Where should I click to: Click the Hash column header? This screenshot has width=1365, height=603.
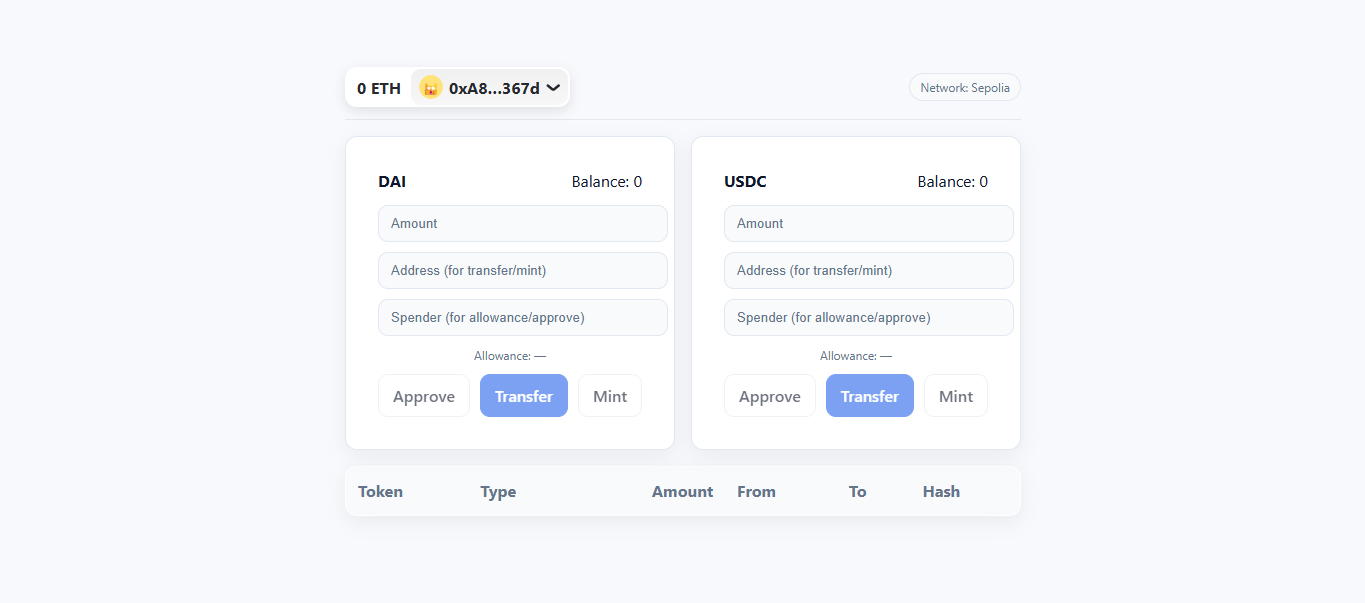point(941,492)
